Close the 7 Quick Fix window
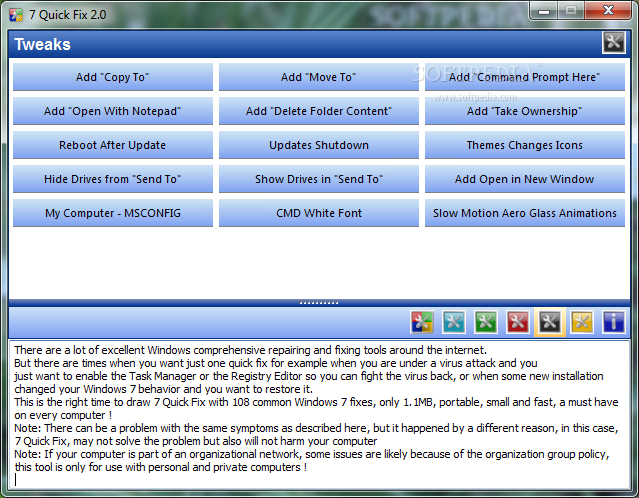639x498 pixels. tap(608, 10)
